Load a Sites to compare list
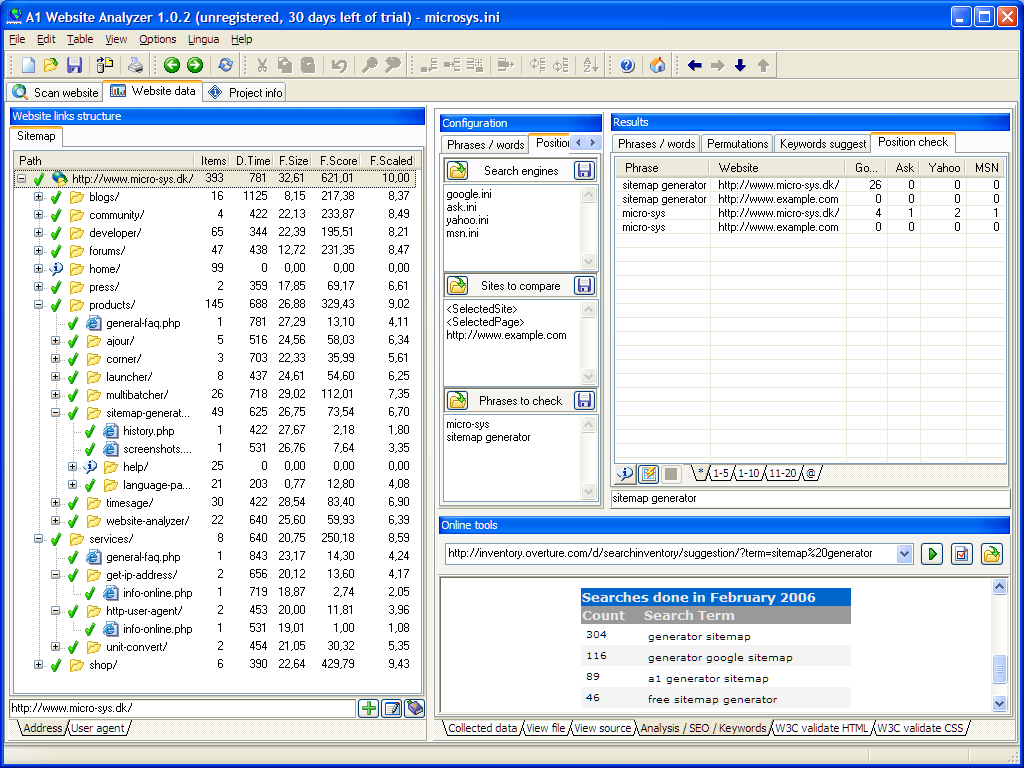This screenshot has width=1024, height=768. click(457, 285)
